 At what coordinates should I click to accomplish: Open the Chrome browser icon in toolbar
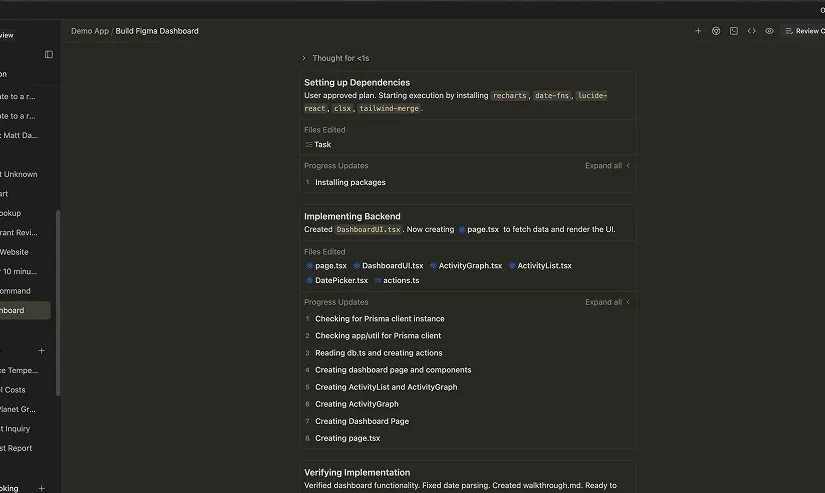click(x=716, y=31)
